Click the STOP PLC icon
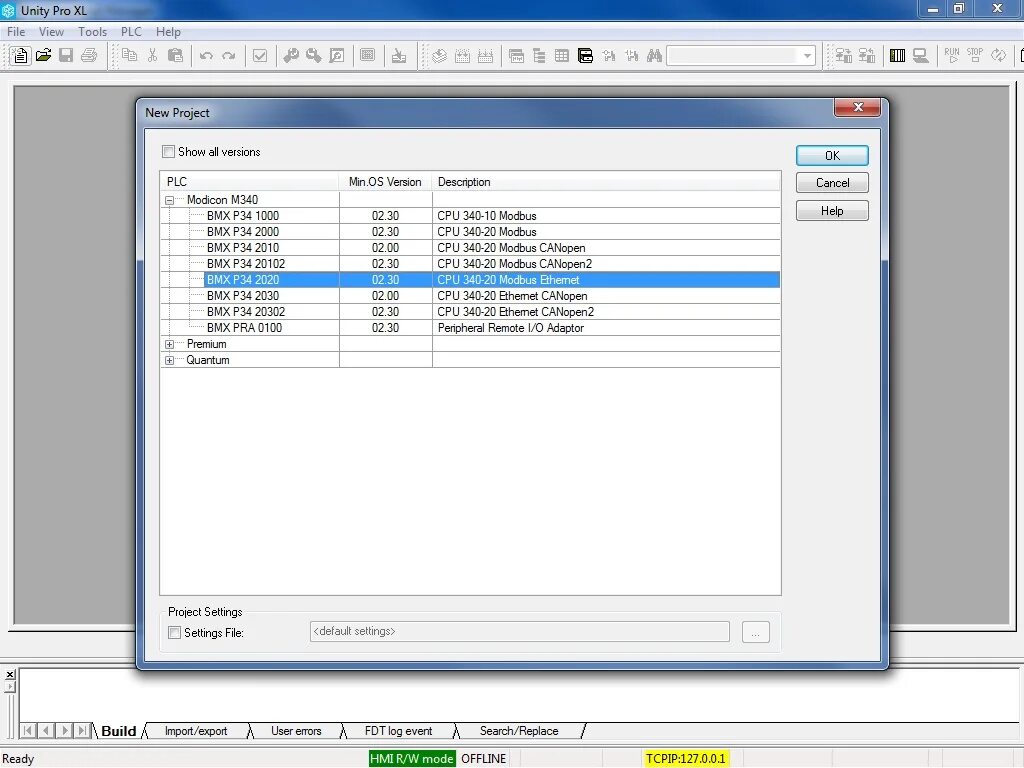Image resolution: width=1024 pixels, height=768 pixels. tap(975, 56)
